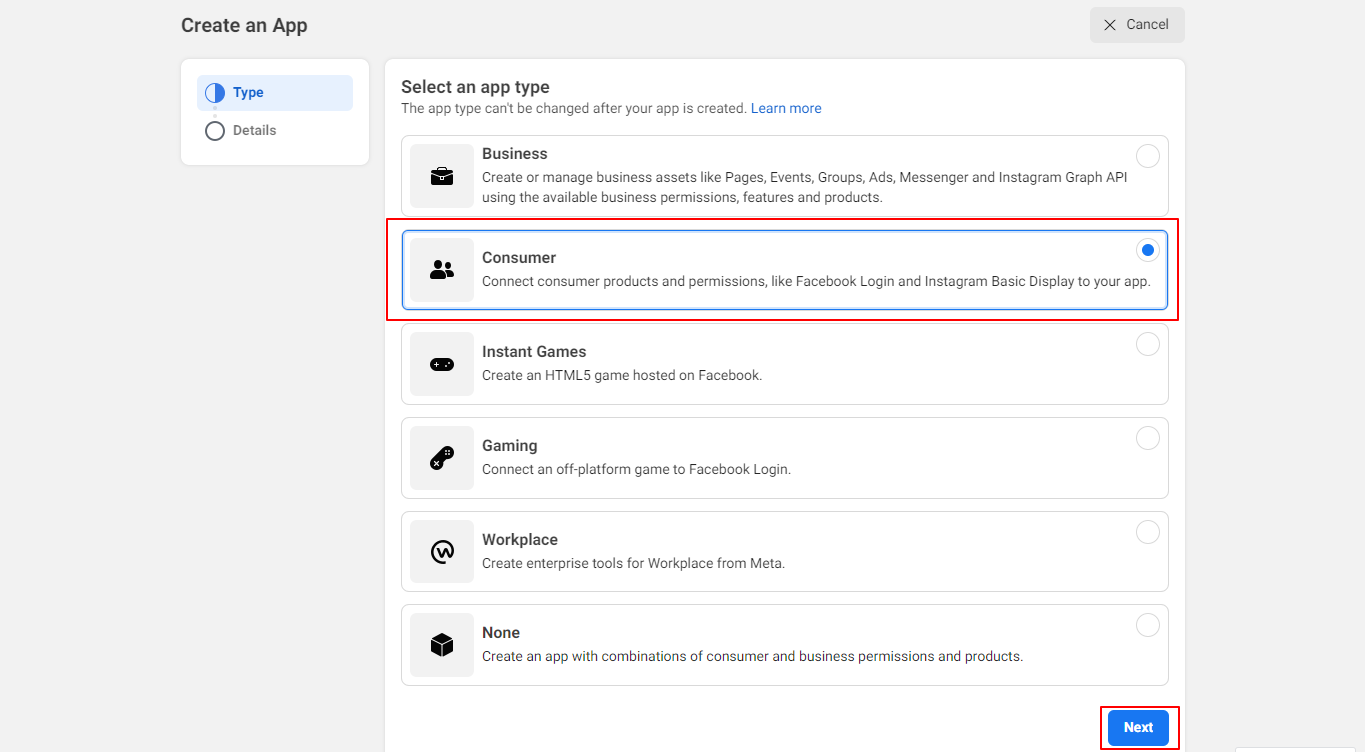
Task: Click the Cancel button
Action: tap(1137, 25)
